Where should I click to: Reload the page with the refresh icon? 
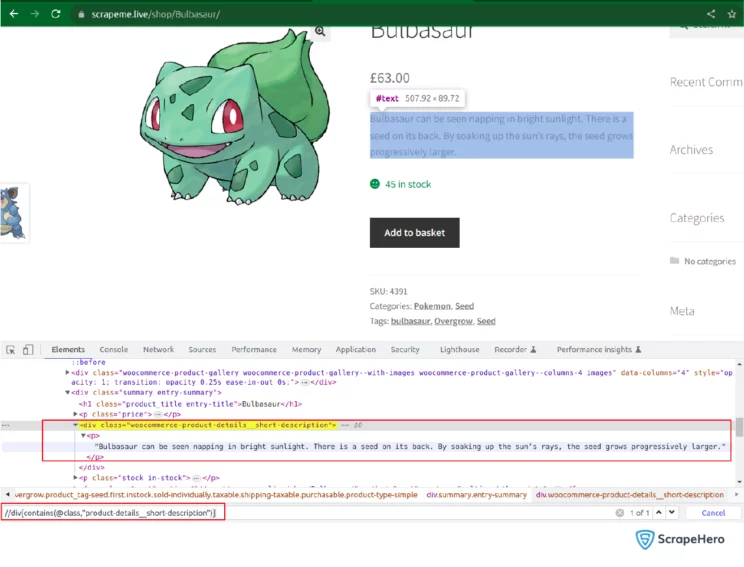click(56, 14)
